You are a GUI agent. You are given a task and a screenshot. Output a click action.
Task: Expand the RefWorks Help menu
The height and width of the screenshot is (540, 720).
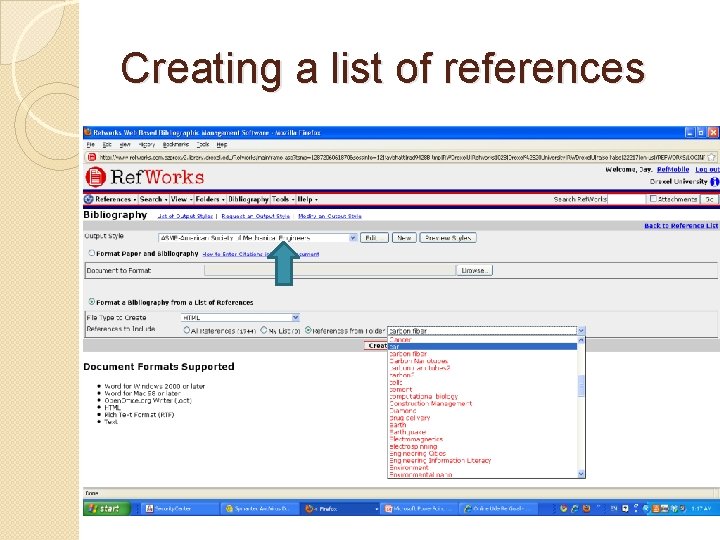pyautogui.click(x=307, y=199)
